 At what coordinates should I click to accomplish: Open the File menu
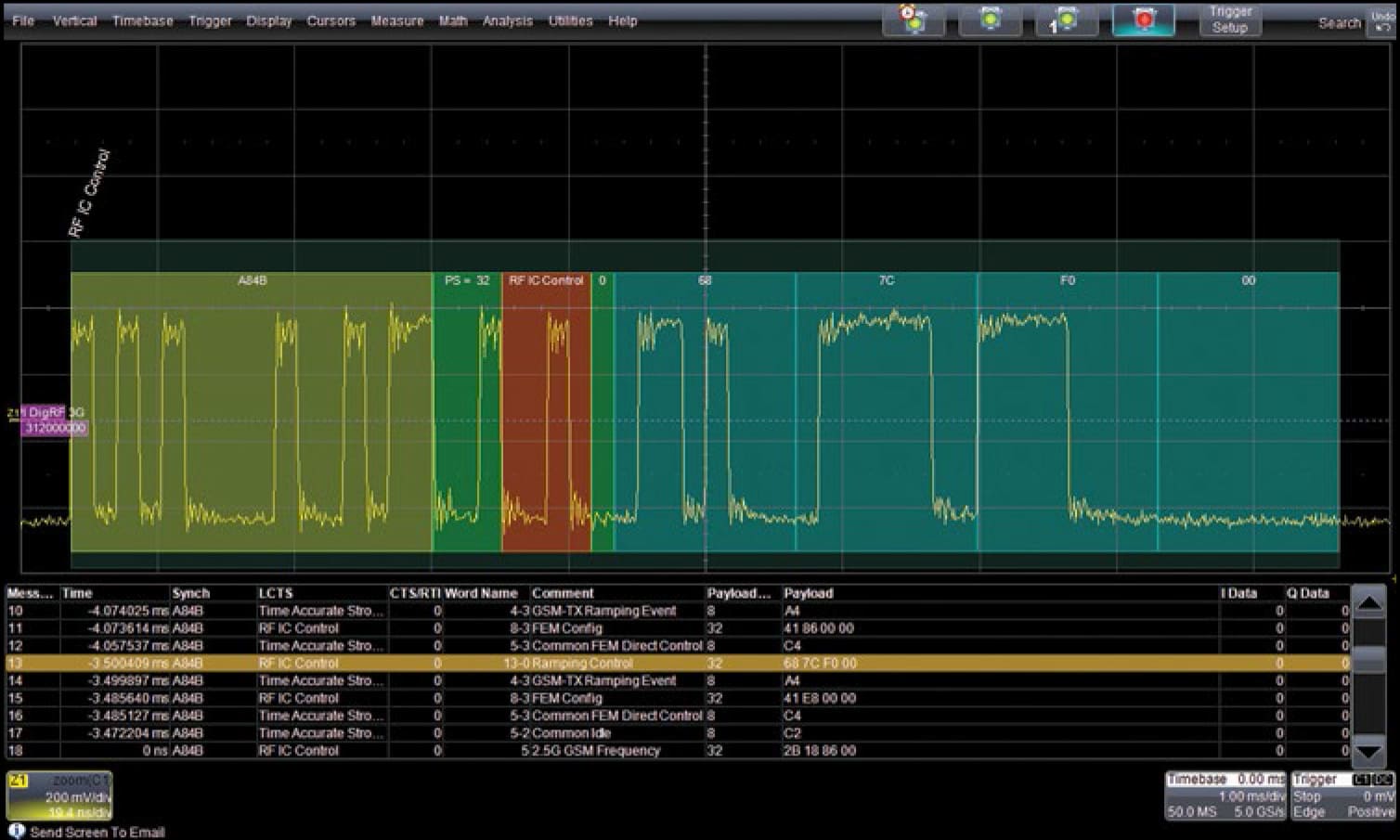21,20
